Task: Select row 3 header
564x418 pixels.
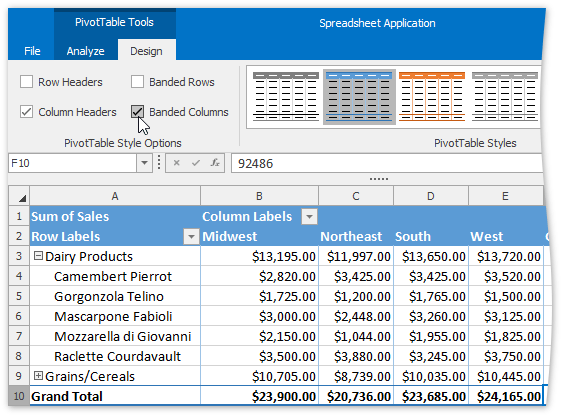Action: coord(19,256)
